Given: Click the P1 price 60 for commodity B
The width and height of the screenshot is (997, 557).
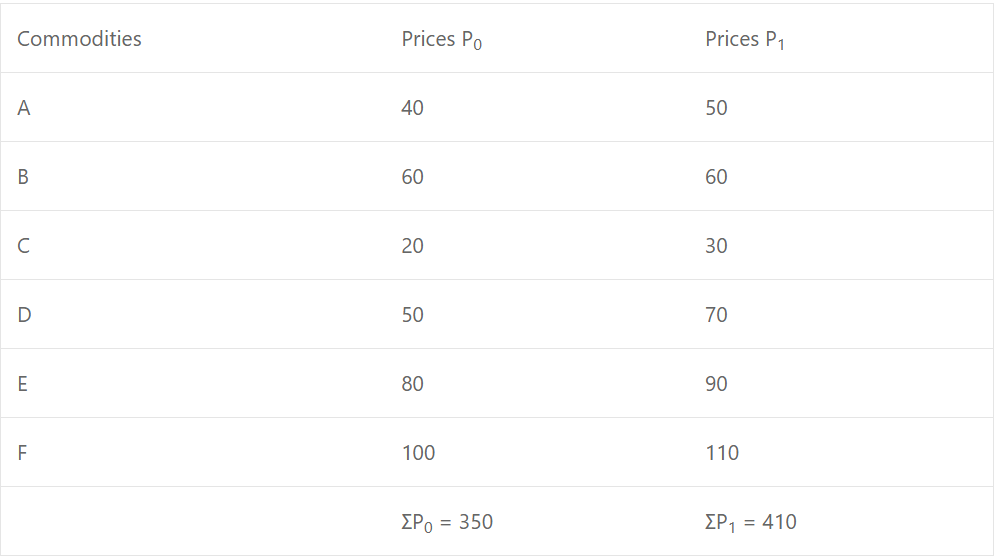Looking at the screenshot, I should (x=716, y=177).
